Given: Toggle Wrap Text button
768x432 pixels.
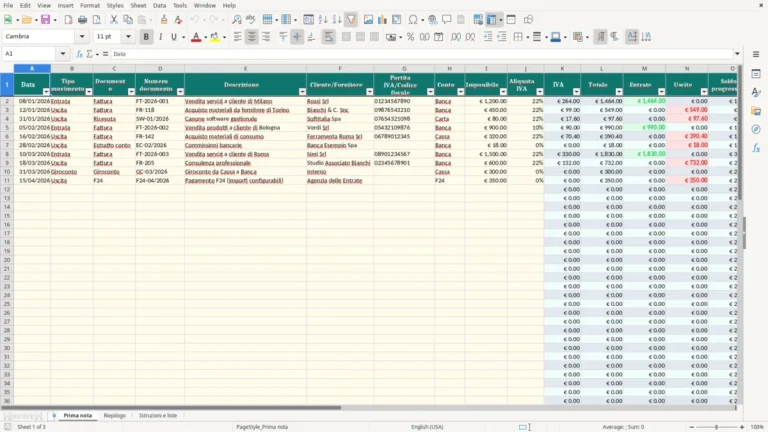Looking at the screenshot, I should pos(329,37).
